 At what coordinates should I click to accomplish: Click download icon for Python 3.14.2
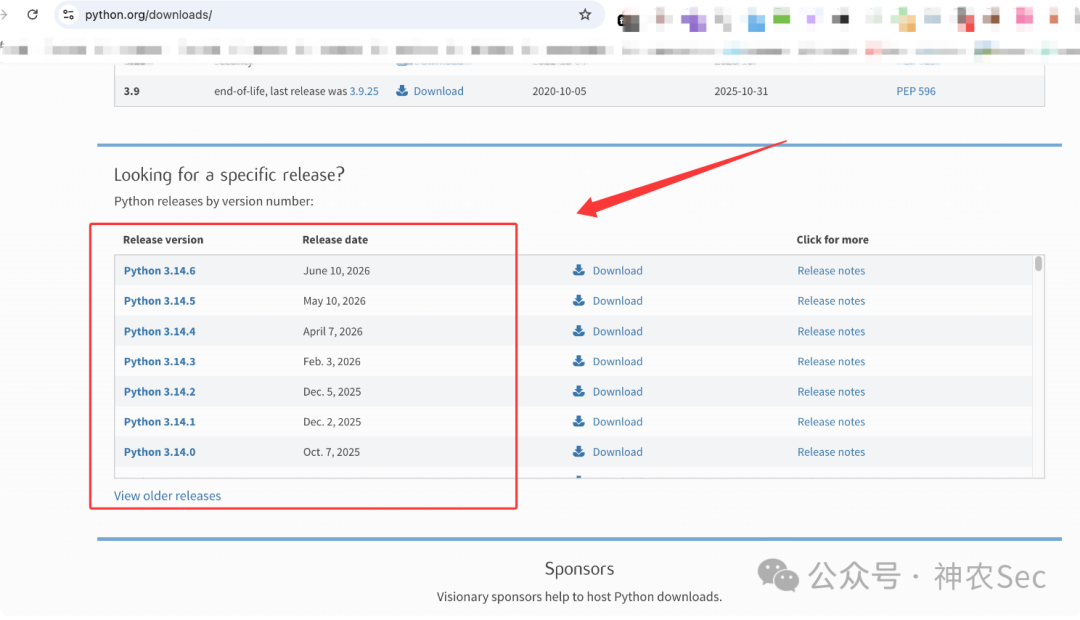pos(579,391)
